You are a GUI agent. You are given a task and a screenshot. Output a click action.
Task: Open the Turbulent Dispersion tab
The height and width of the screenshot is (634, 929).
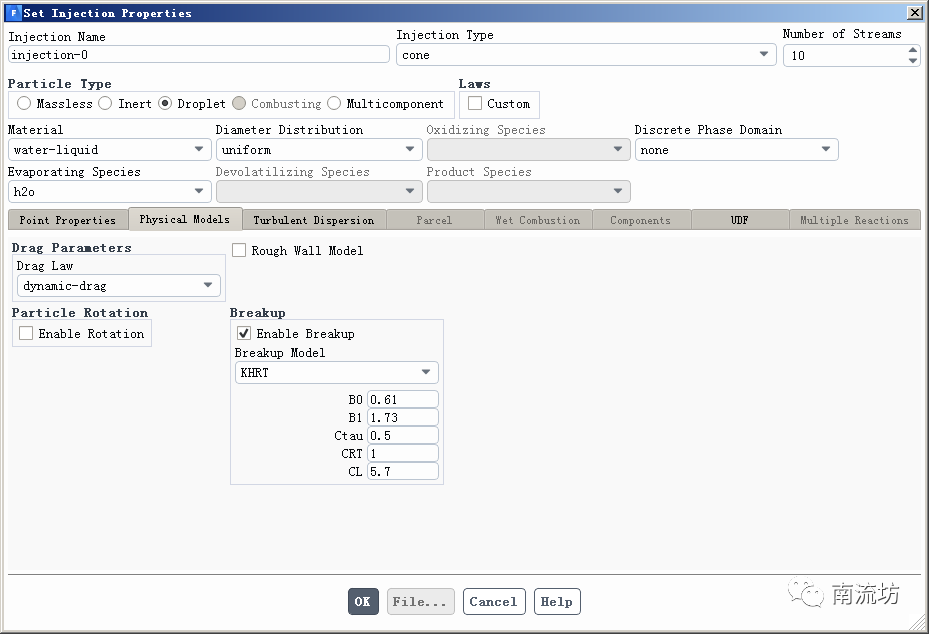(313, 220)
